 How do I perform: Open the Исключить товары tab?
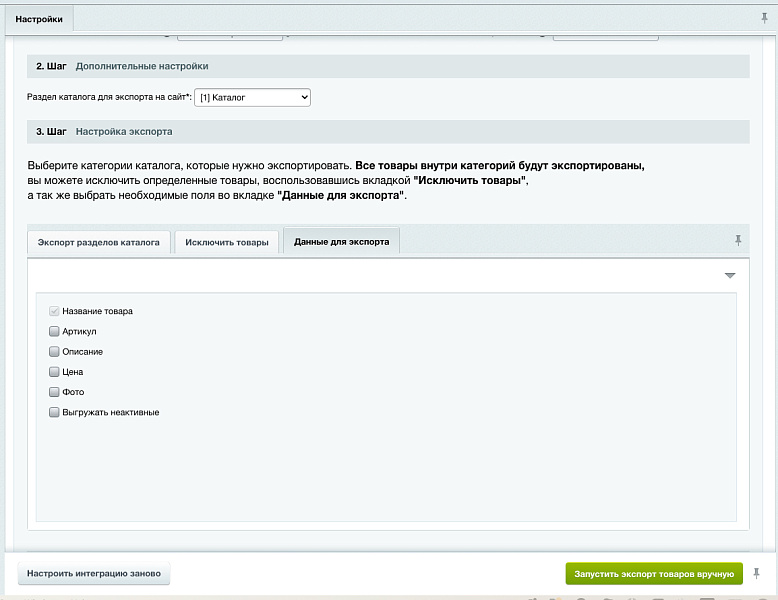click(227, 242)
